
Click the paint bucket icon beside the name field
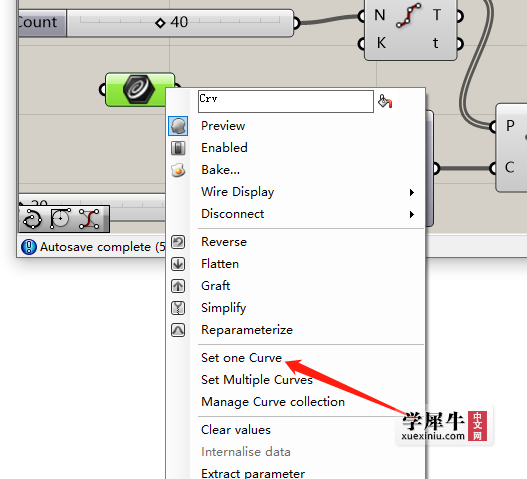(x=385, y=101)
